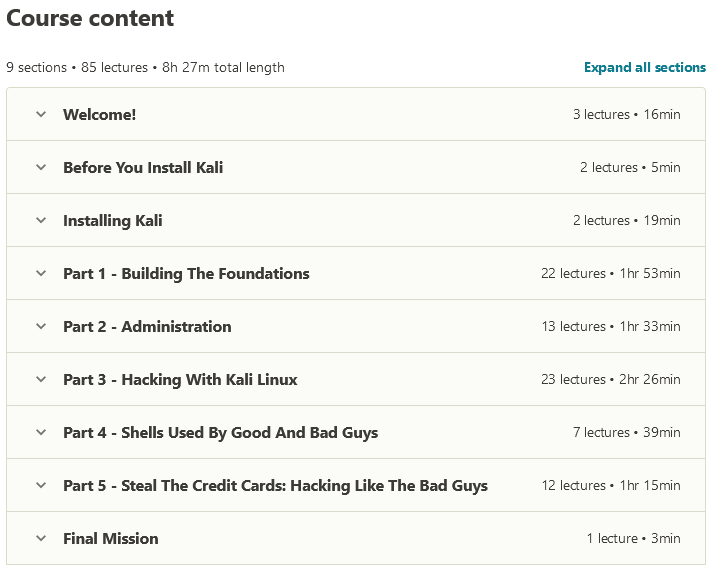Open the Before You Install Kali title
This screenshot has height=569, width=708.
pyautogui.click(x=143, y=167)
